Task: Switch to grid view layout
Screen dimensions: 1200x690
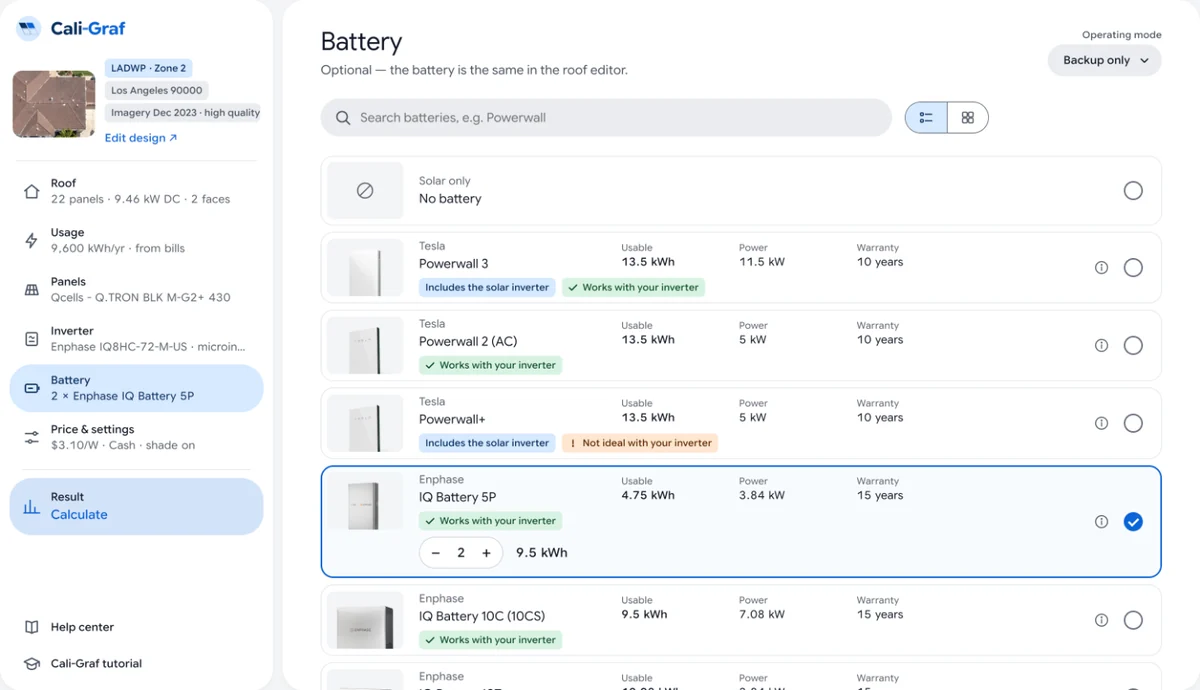Action: 967,117
